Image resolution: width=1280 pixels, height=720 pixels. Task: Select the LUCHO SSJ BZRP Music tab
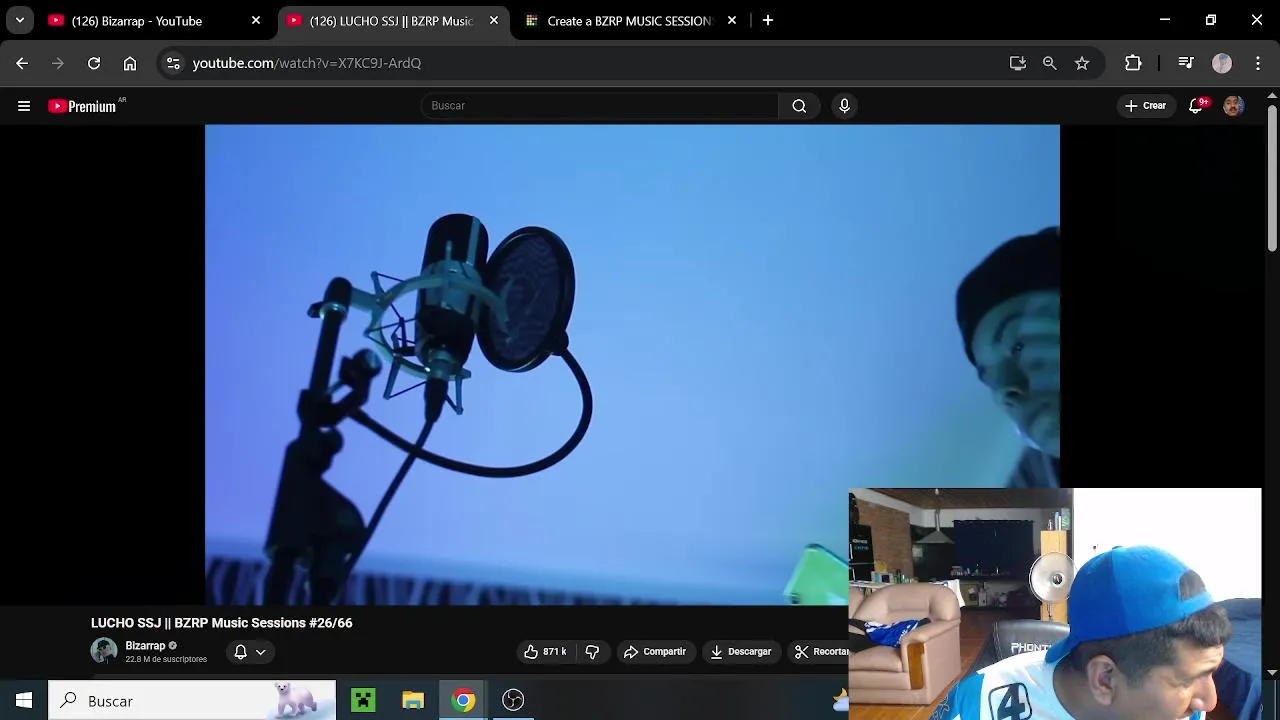point(391,21)
